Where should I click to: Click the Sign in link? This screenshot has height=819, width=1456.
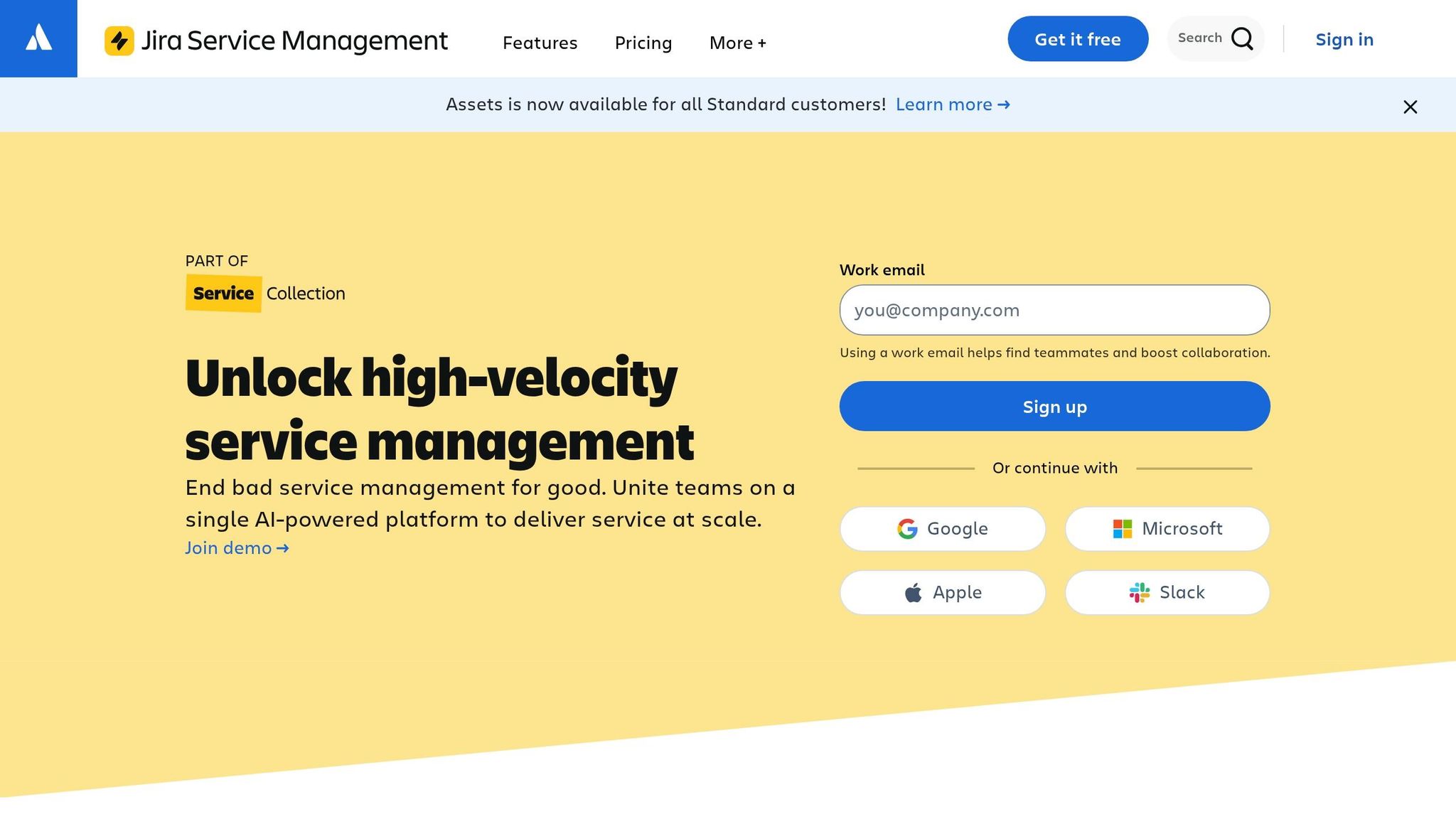tap(1344, 39)
